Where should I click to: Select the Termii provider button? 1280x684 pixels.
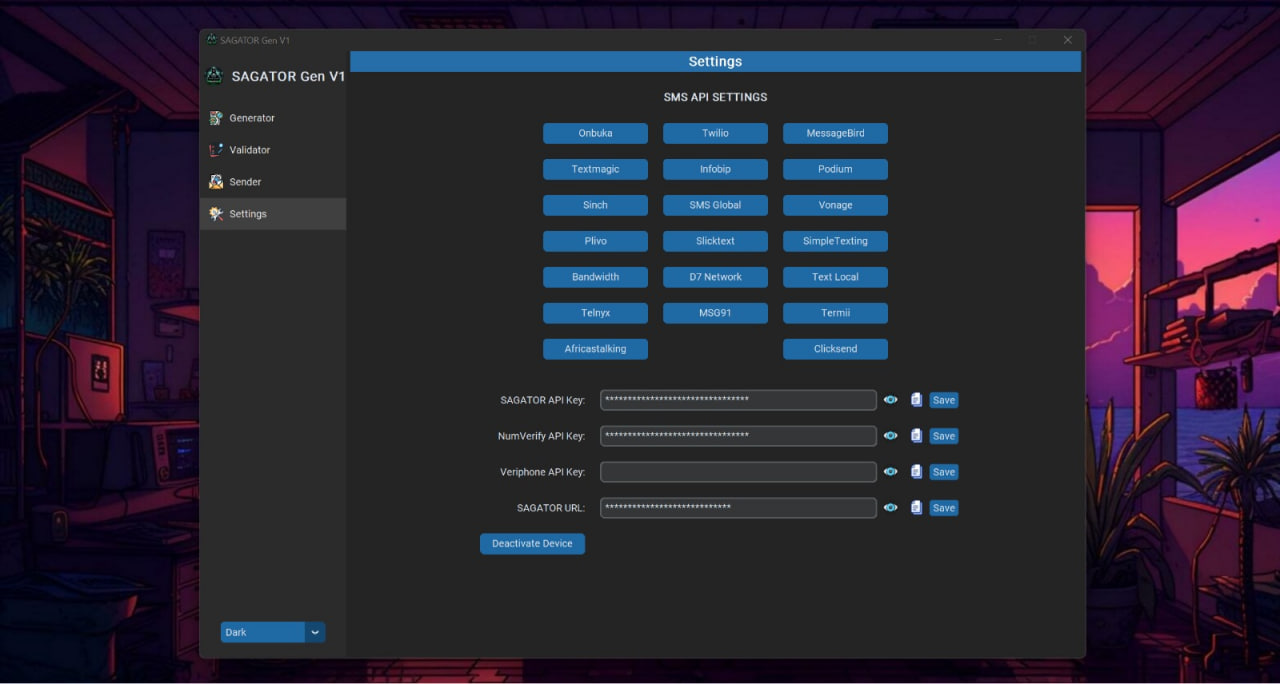coord(835,313)
